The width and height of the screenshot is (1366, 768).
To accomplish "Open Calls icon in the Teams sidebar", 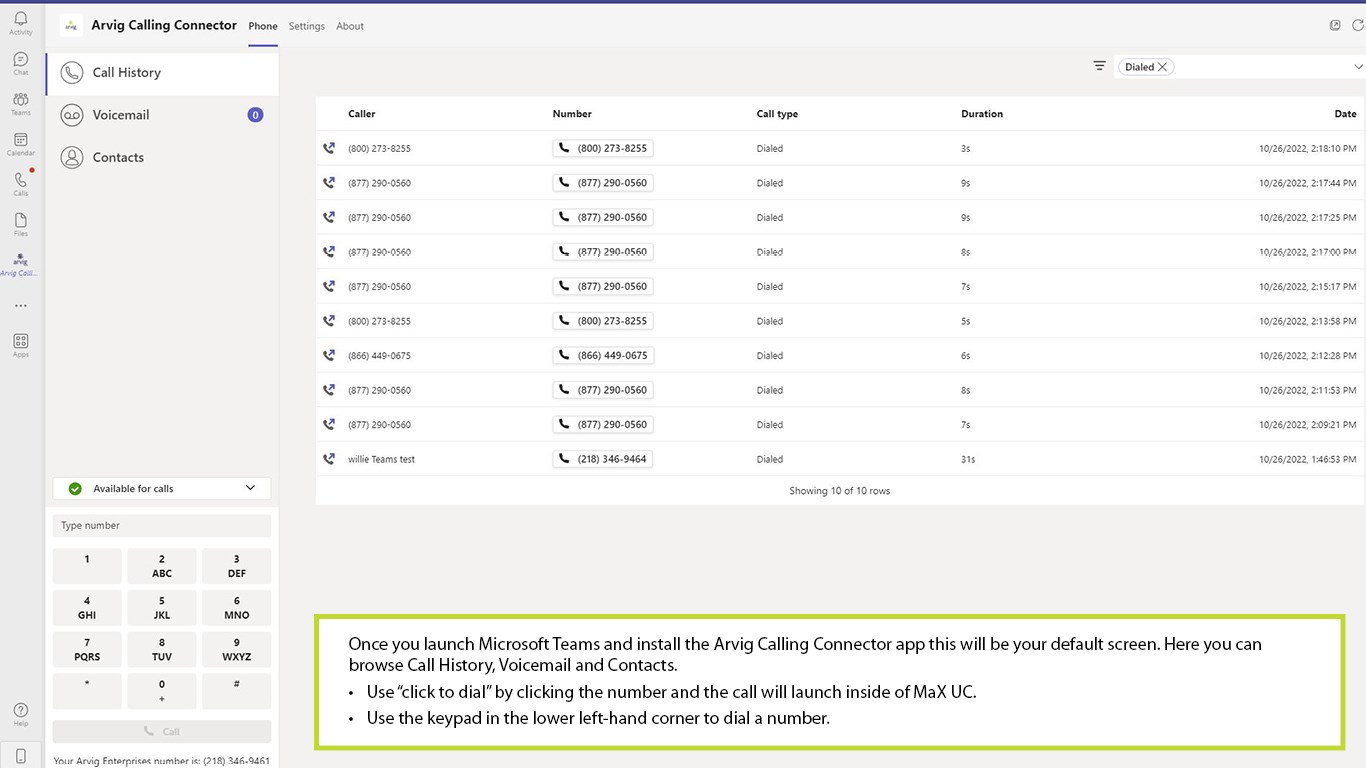I will 21,184.
